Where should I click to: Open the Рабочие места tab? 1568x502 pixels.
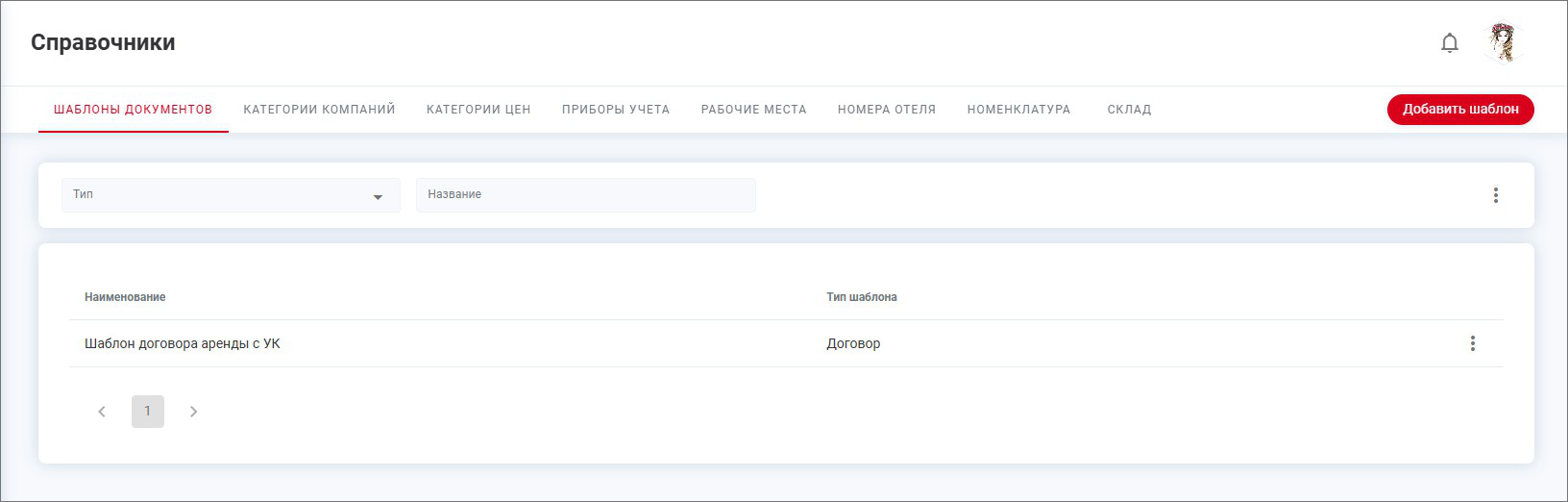pyautogui.click(x=753, y=110)
